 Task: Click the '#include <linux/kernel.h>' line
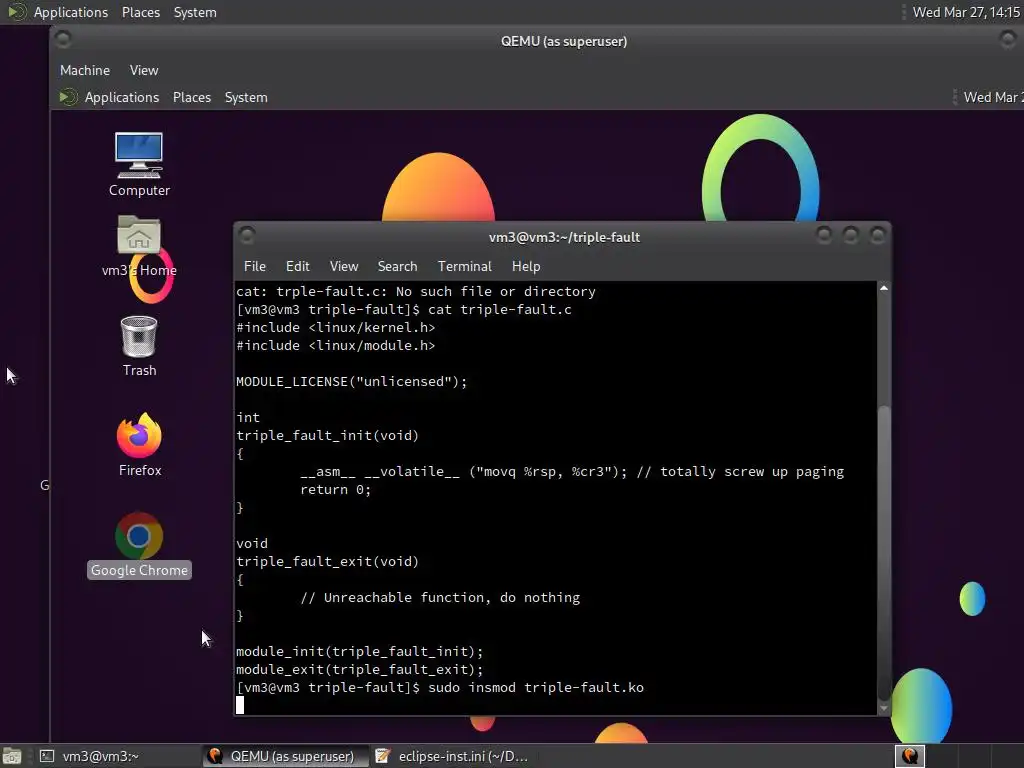[335, 327]
